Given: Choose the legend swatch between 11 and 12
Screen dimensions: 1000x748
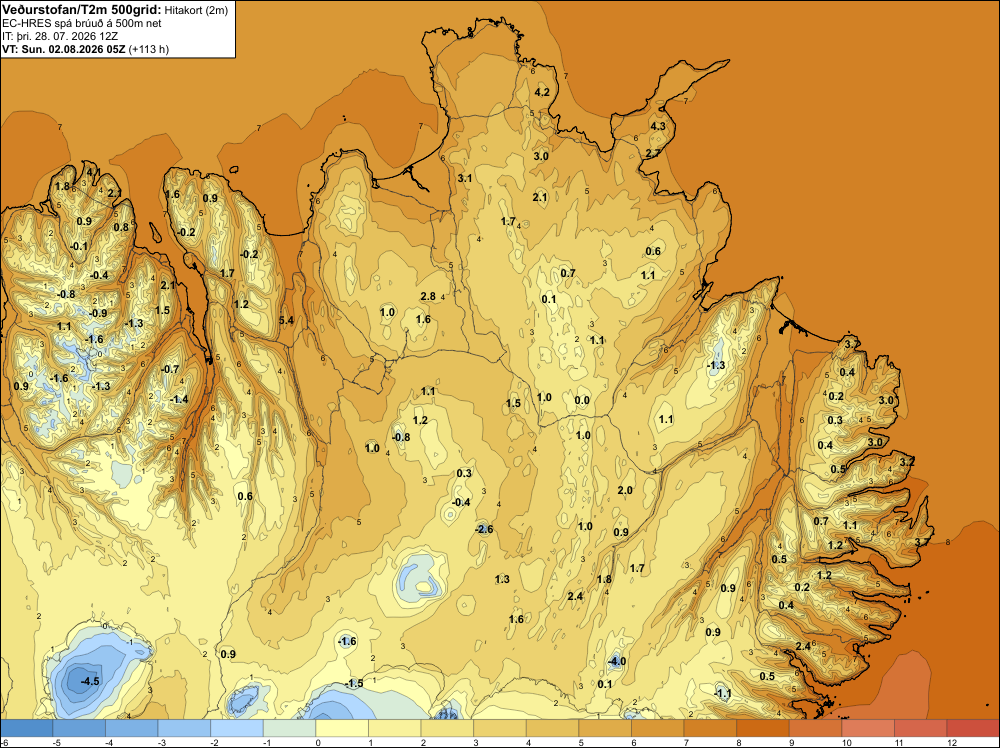Looking at the screenshot, I should [x=920, y=728].
